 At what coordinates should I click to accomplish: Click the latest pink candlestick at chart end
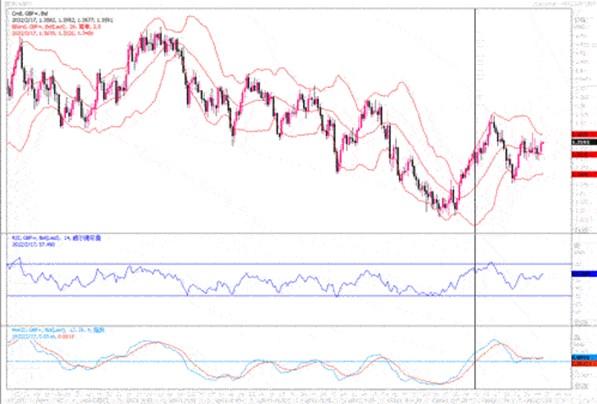coord(542,148)
